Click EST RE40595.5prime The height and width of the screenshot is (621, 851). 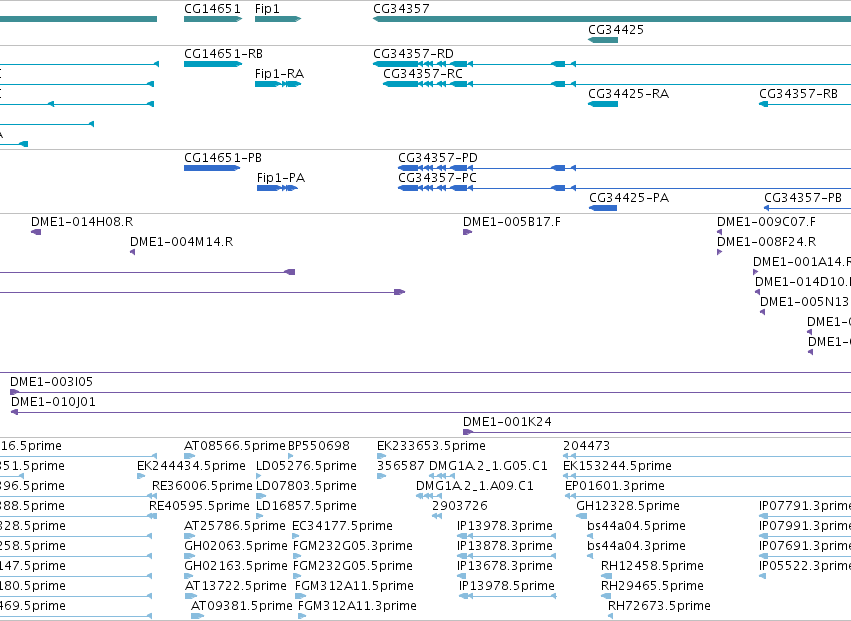coord(199,506)
